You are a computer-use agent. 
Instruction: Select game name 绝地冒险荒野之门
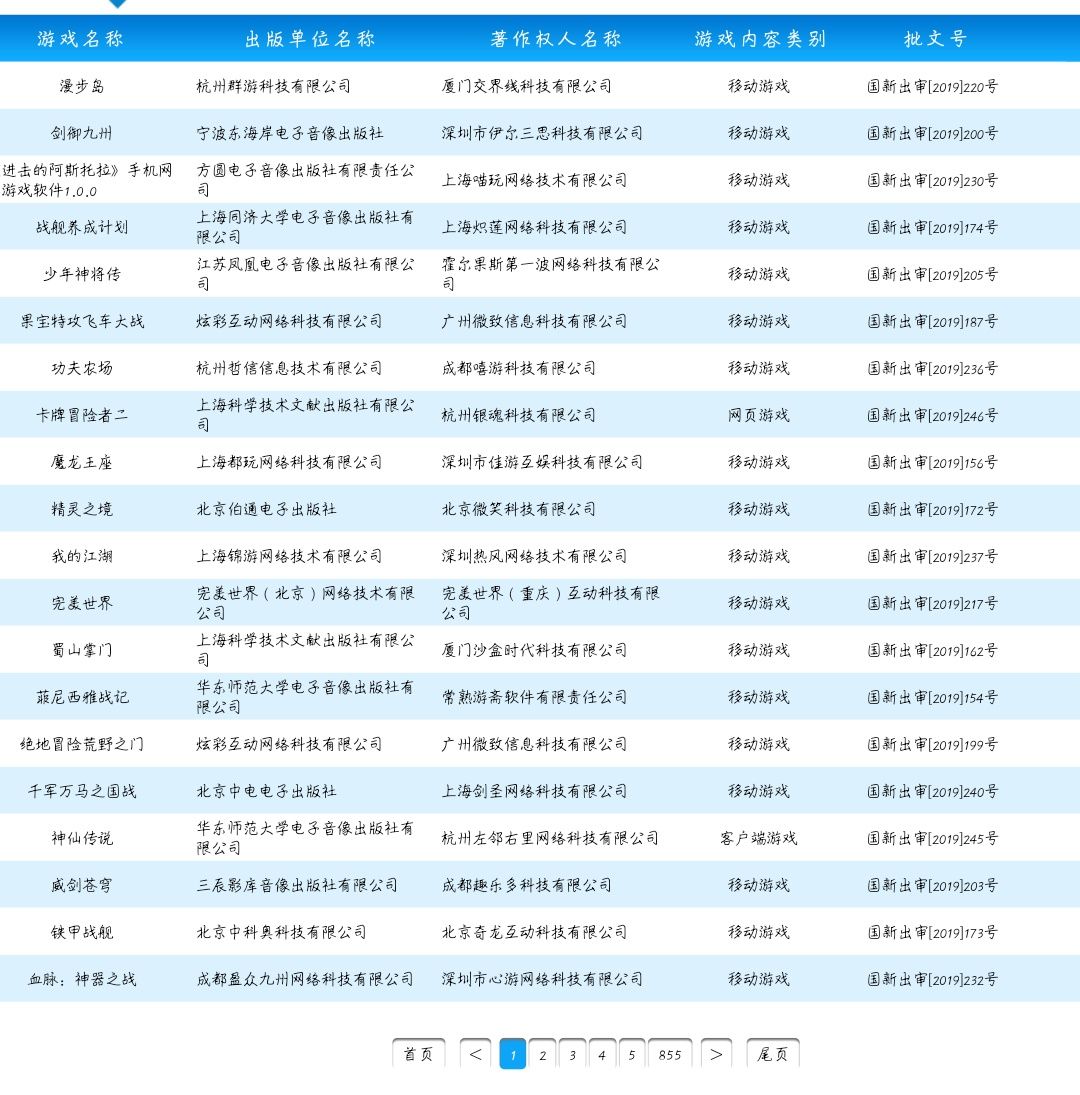point(82,744)
